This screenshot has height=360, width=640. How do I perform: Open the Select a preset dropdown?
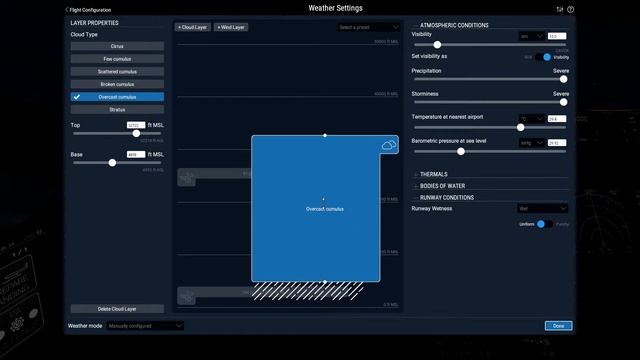tap(369, 27)
